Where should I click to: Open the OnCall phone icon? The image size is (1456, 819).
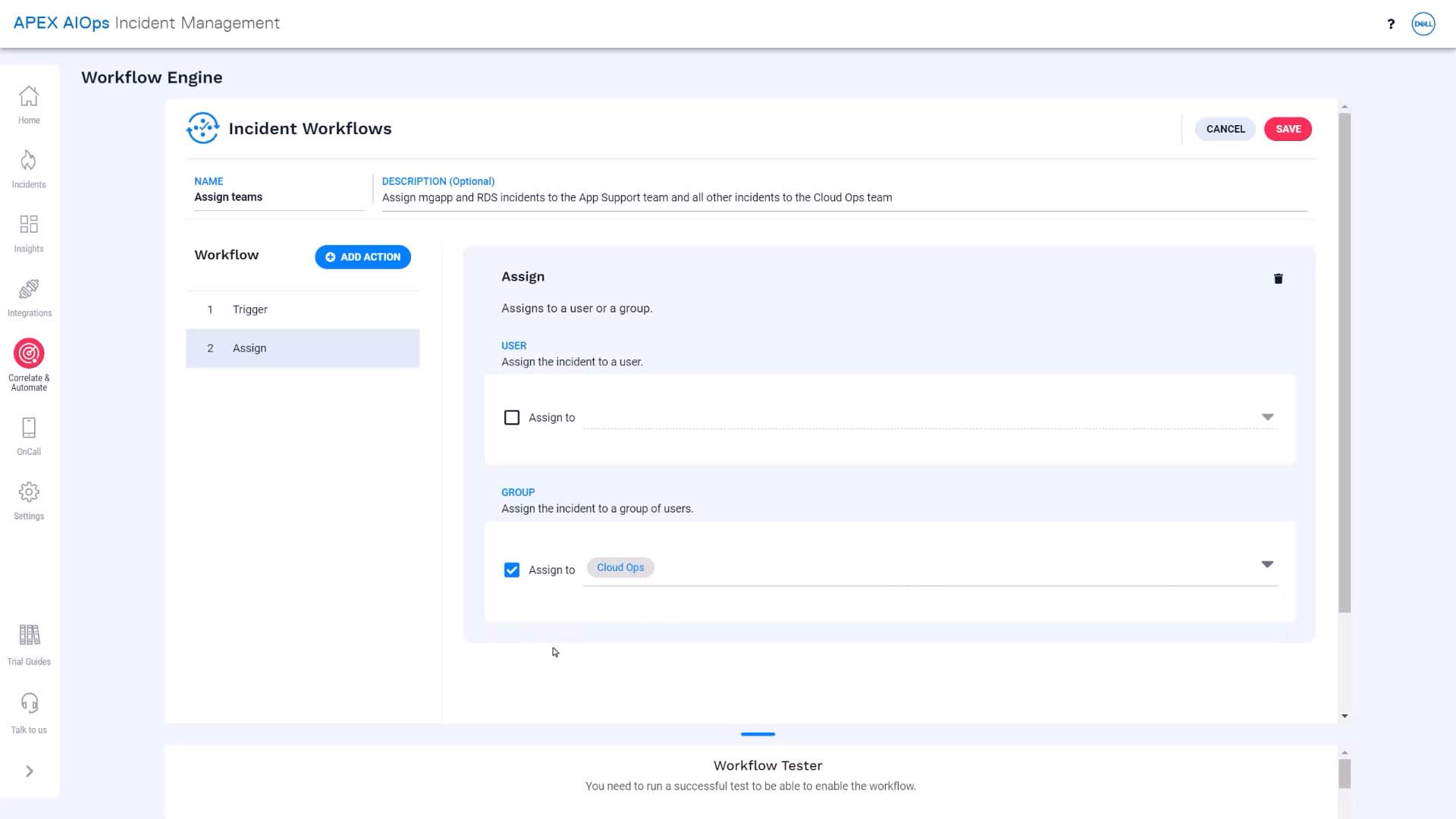[x=29, y=428]
